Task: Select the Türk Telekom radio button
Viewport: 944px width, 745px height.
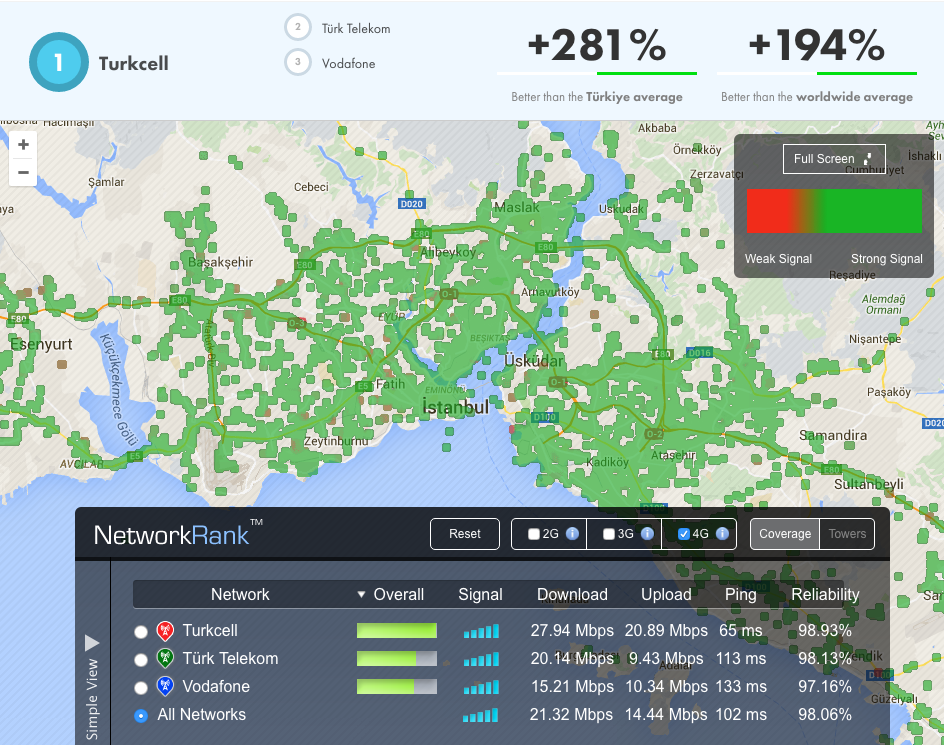Action: coord(141,659)
